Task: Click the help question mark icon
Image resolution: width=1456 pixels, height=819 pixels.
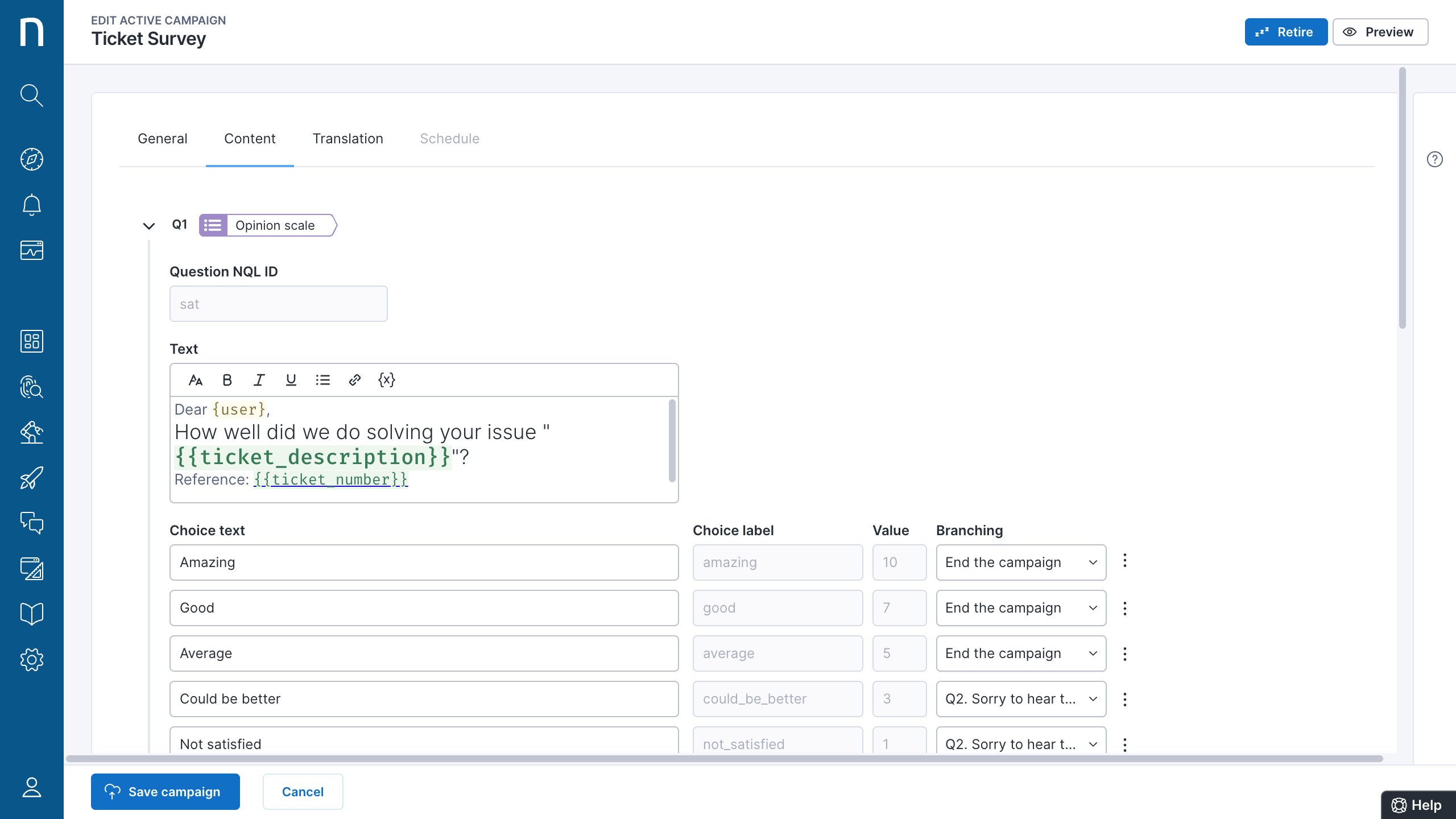Action: (x=1434, y=159)
